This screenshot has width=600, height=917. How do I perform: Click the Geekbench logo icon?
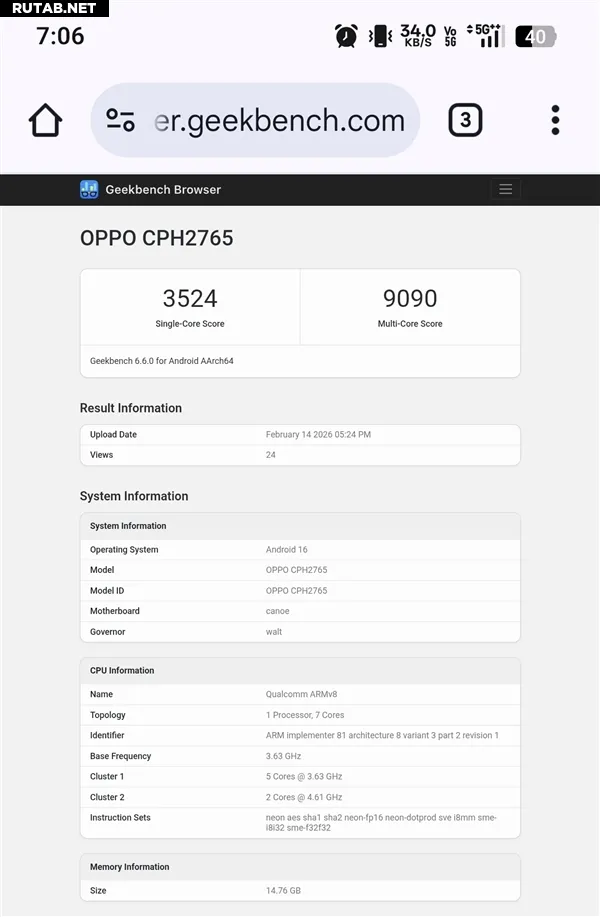89,189
